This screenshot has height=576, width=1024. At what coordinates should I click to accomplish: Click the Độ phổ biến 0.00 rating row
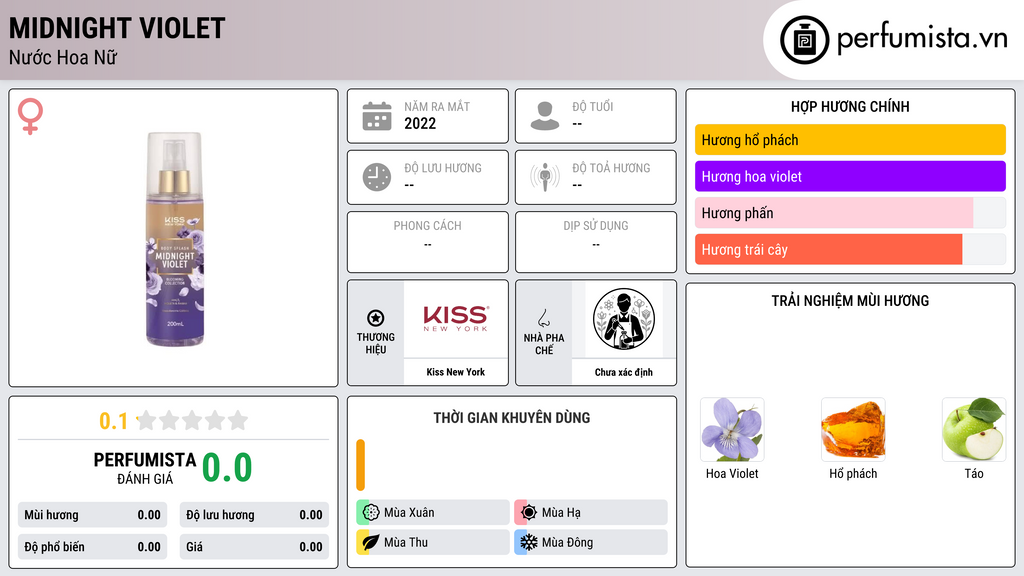pos(92,547)
